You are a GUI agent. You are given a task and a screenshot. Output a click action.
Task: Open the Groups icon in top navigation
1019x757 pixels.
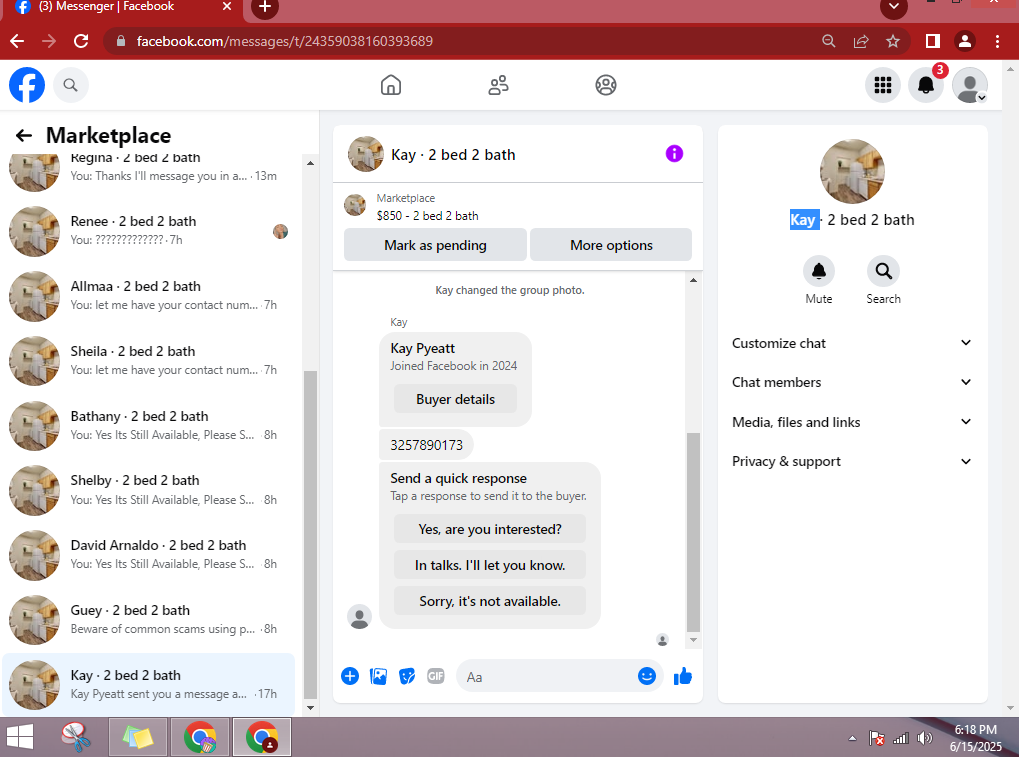[606, 85]
